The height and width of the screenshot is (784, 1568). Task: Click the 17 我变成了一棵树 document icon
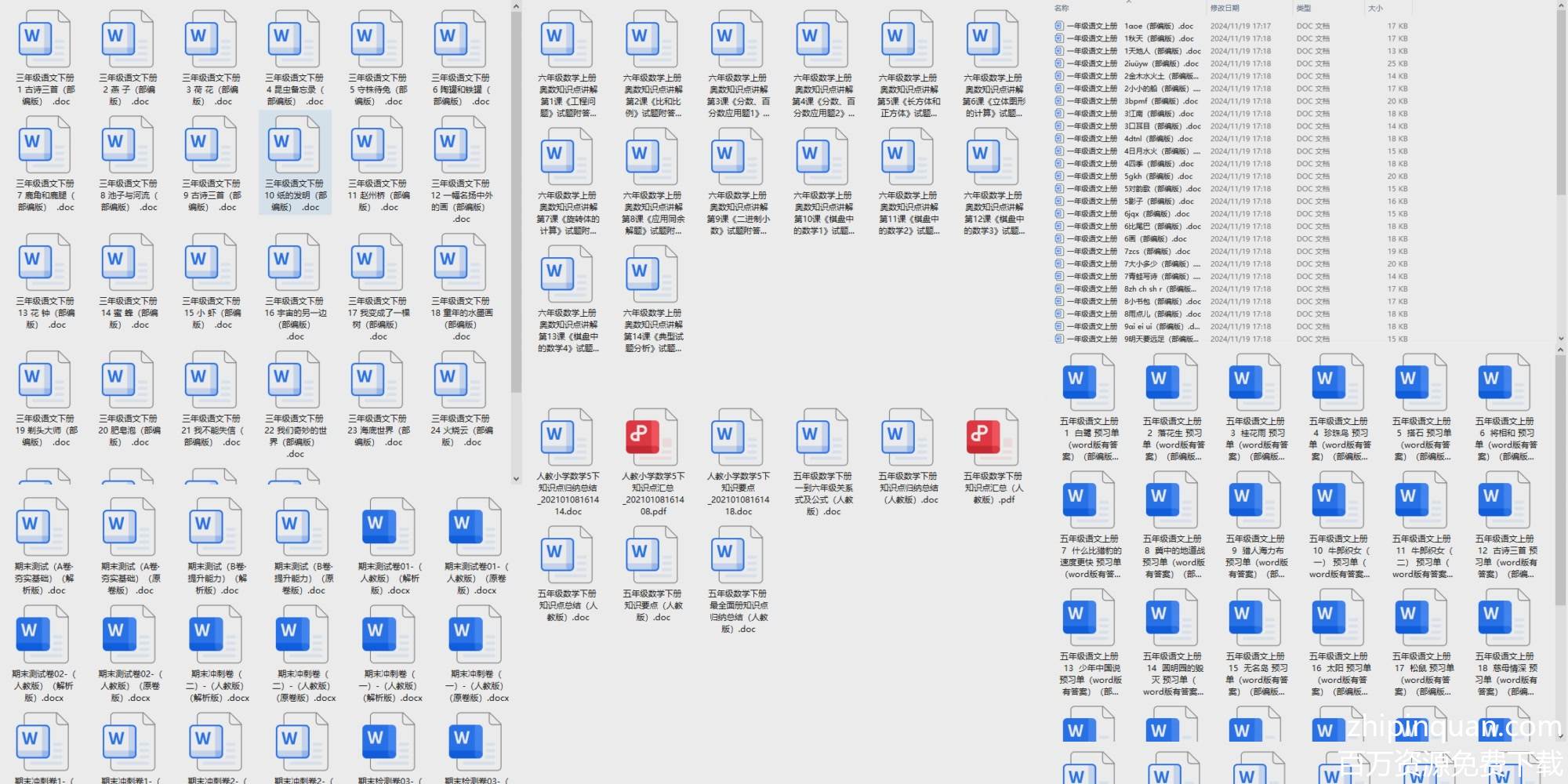376,263
